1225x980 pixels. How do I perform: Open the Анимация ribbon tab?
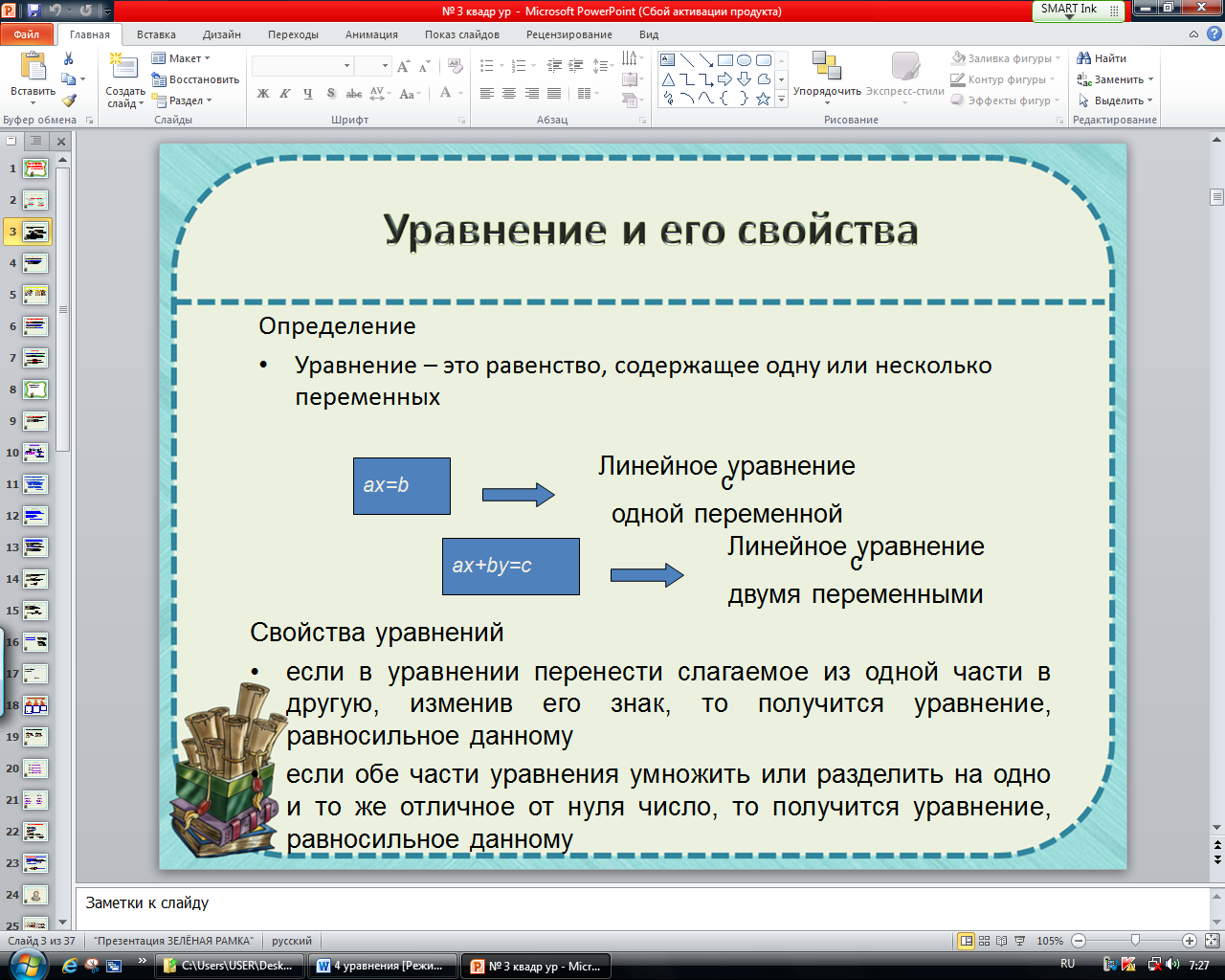(371, 34)
